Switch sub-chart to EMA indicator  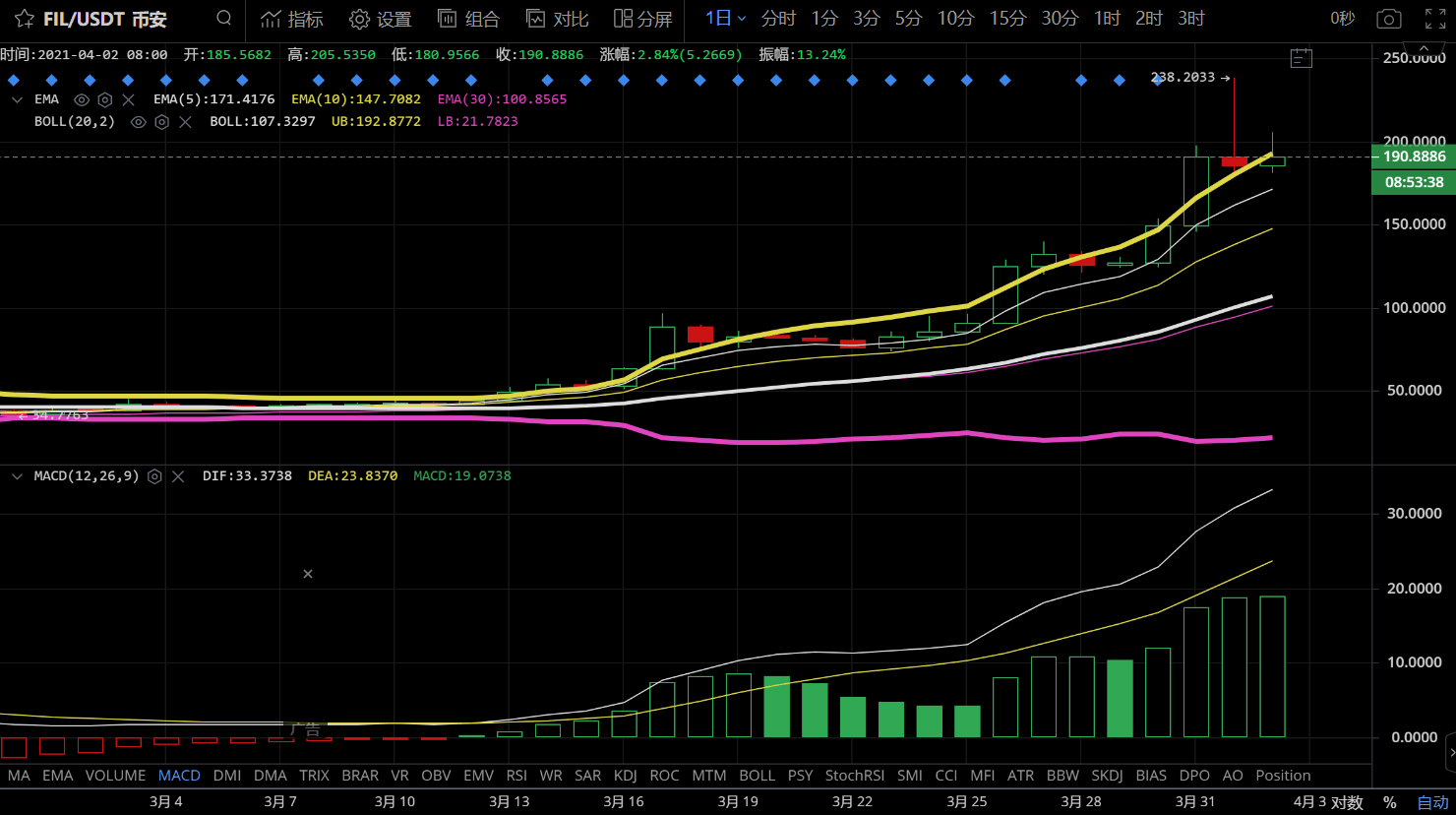(x=58, y=776)
